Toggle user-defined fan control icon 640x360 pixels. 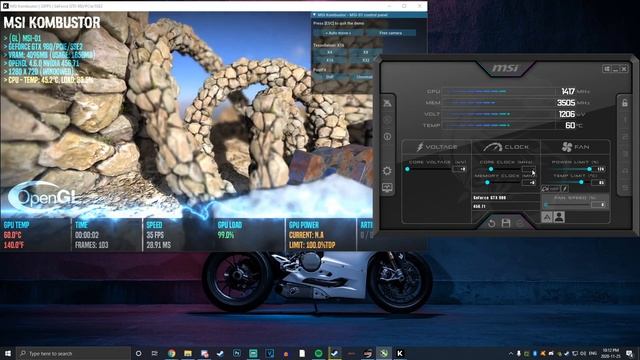[x=560, y=217]
